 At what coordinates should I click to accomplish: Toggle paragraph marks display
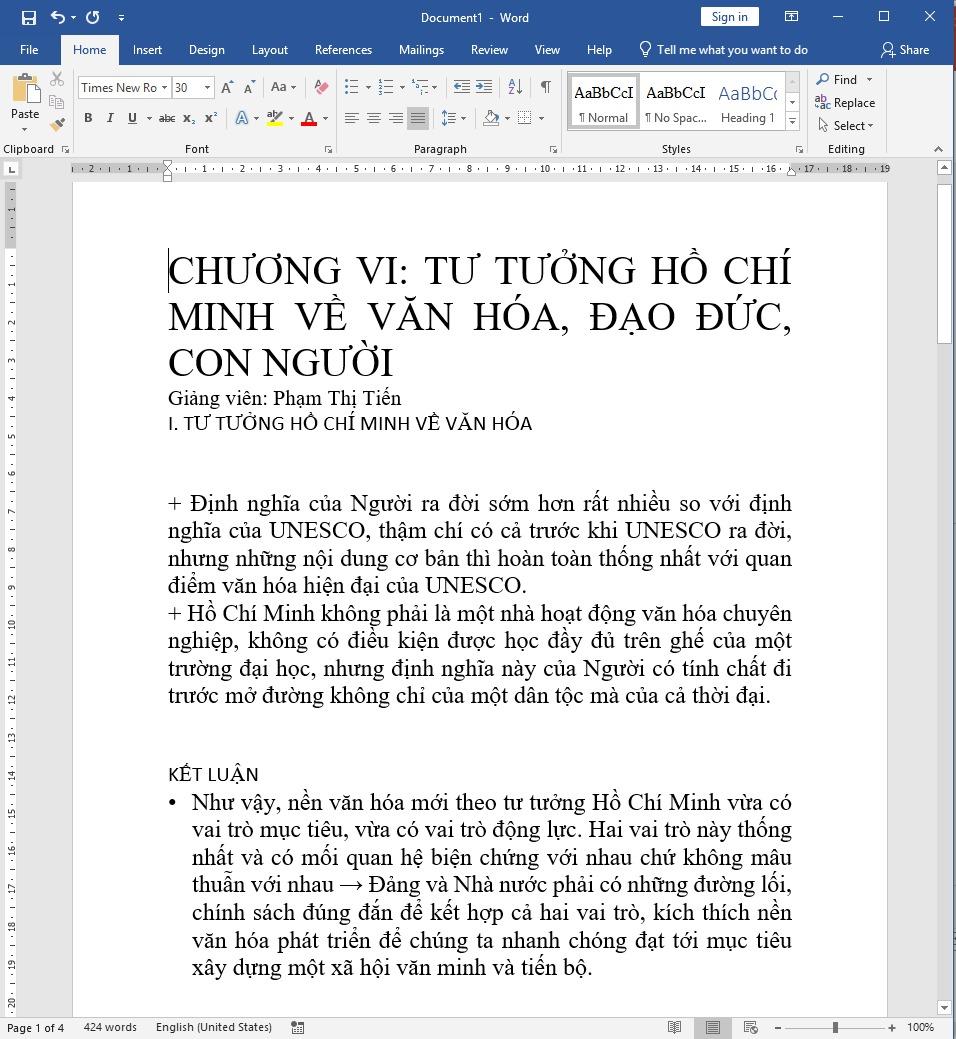point(545,87)
